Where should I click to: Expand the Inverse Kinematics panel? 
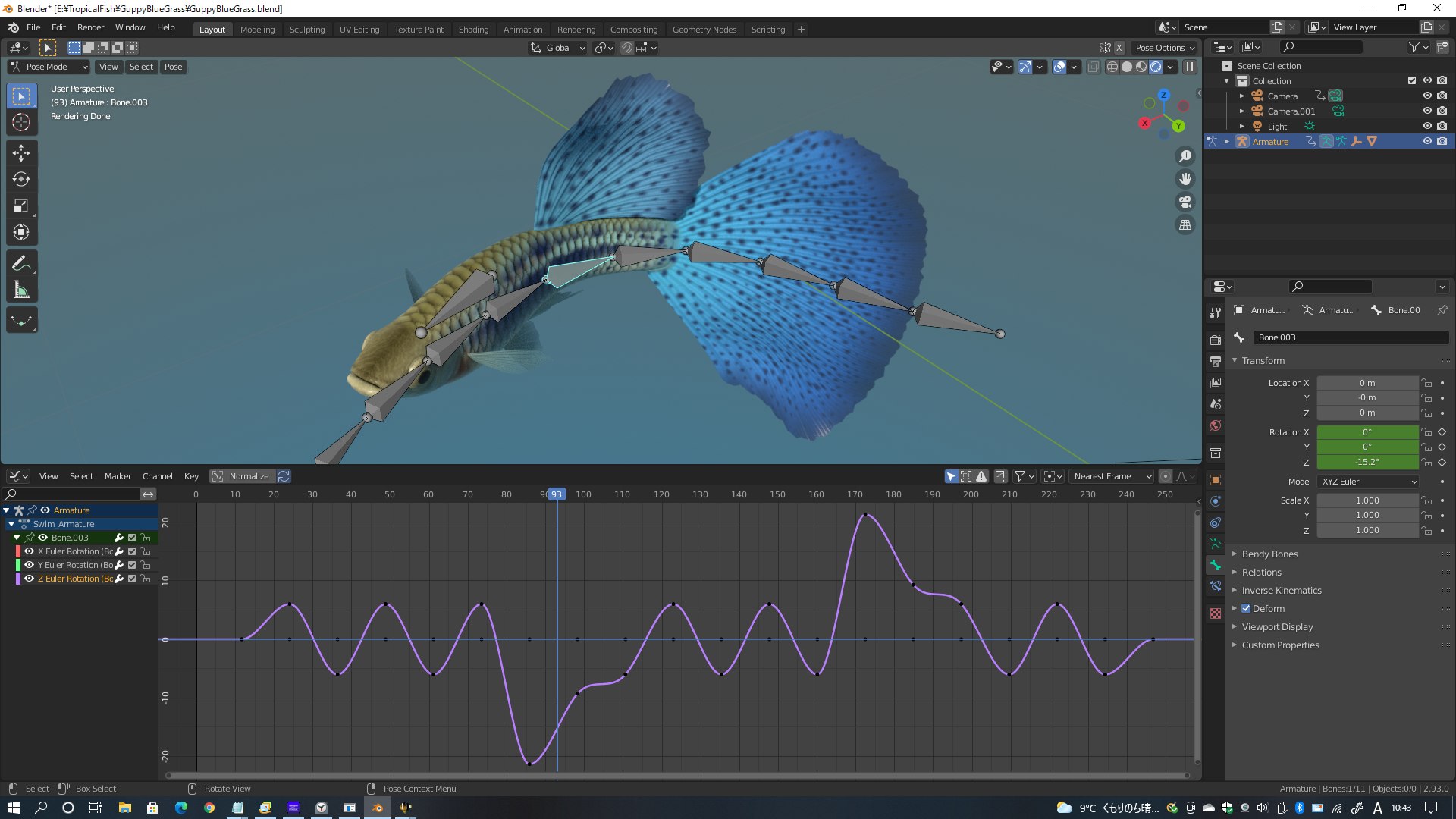[1281, 591]
